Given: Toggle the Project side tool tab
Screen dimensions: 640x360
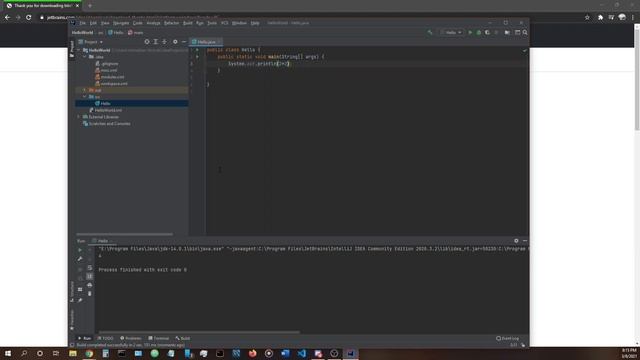Looking at the screenshot, I should point(72,49).
